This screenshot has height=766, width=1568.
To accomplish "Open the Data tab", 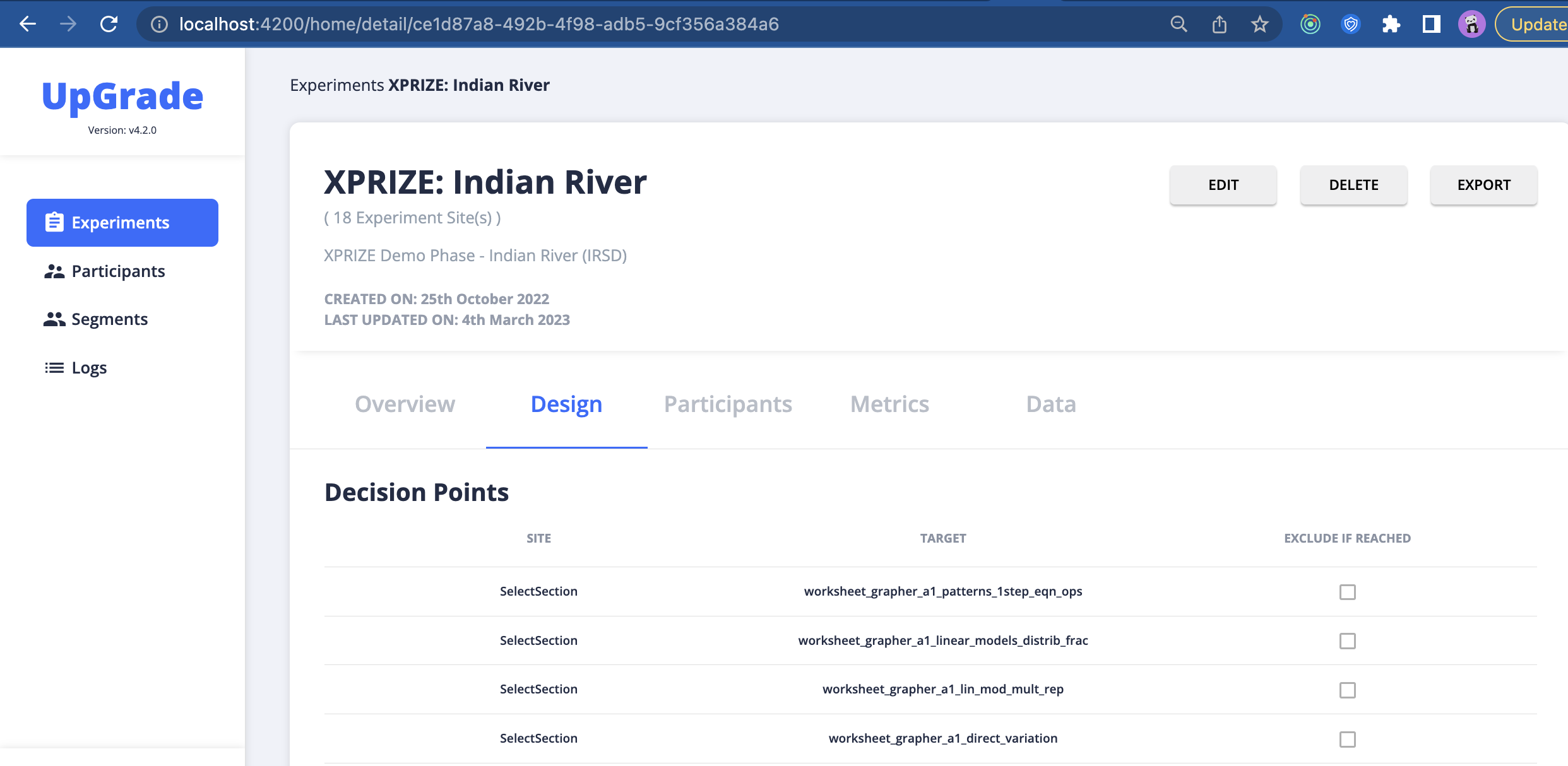I will (x=1051, y=404).
